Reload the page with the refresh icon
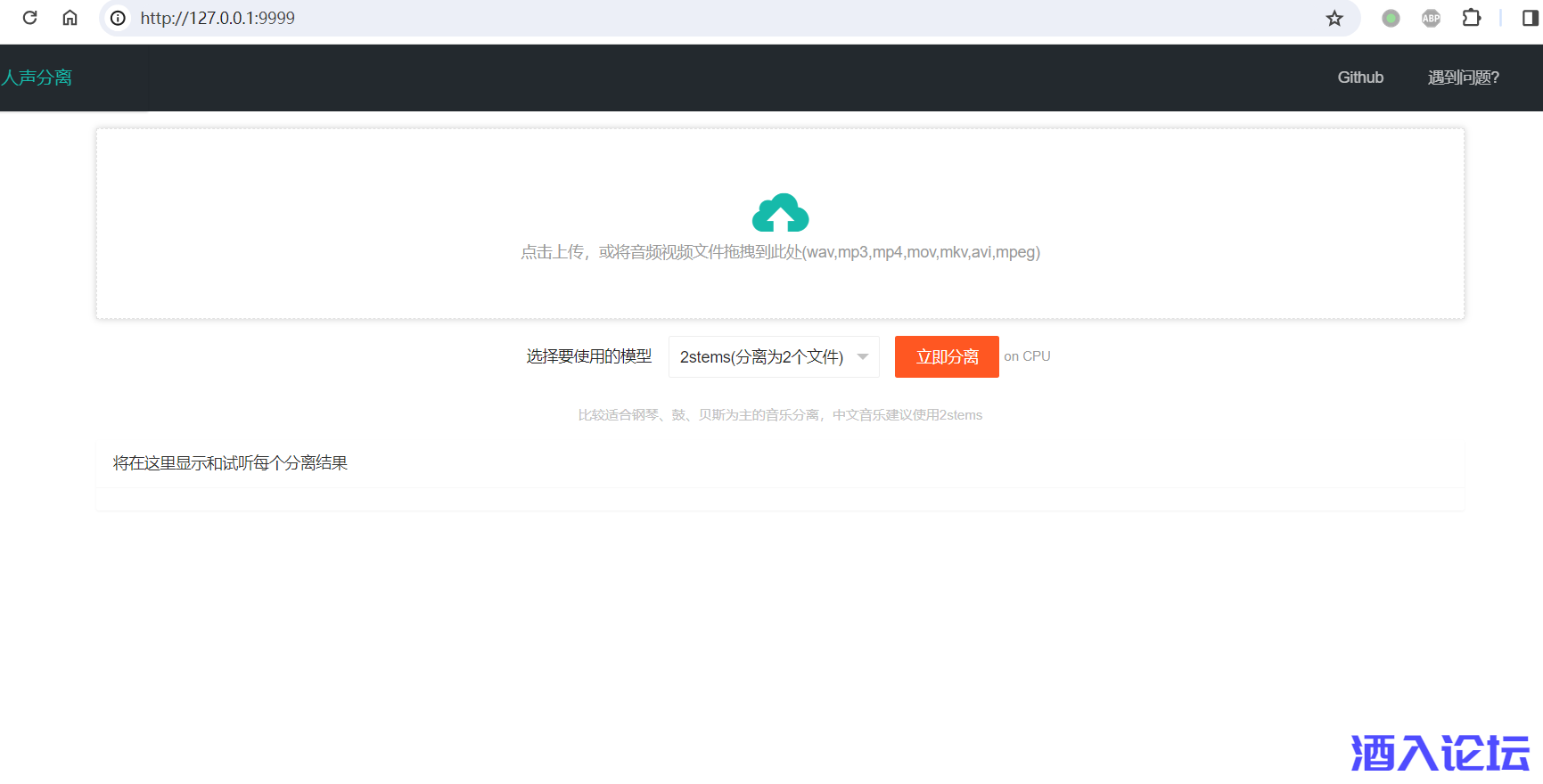Image resolution: width=1543 pixels, height=784 pixels. 29,18
